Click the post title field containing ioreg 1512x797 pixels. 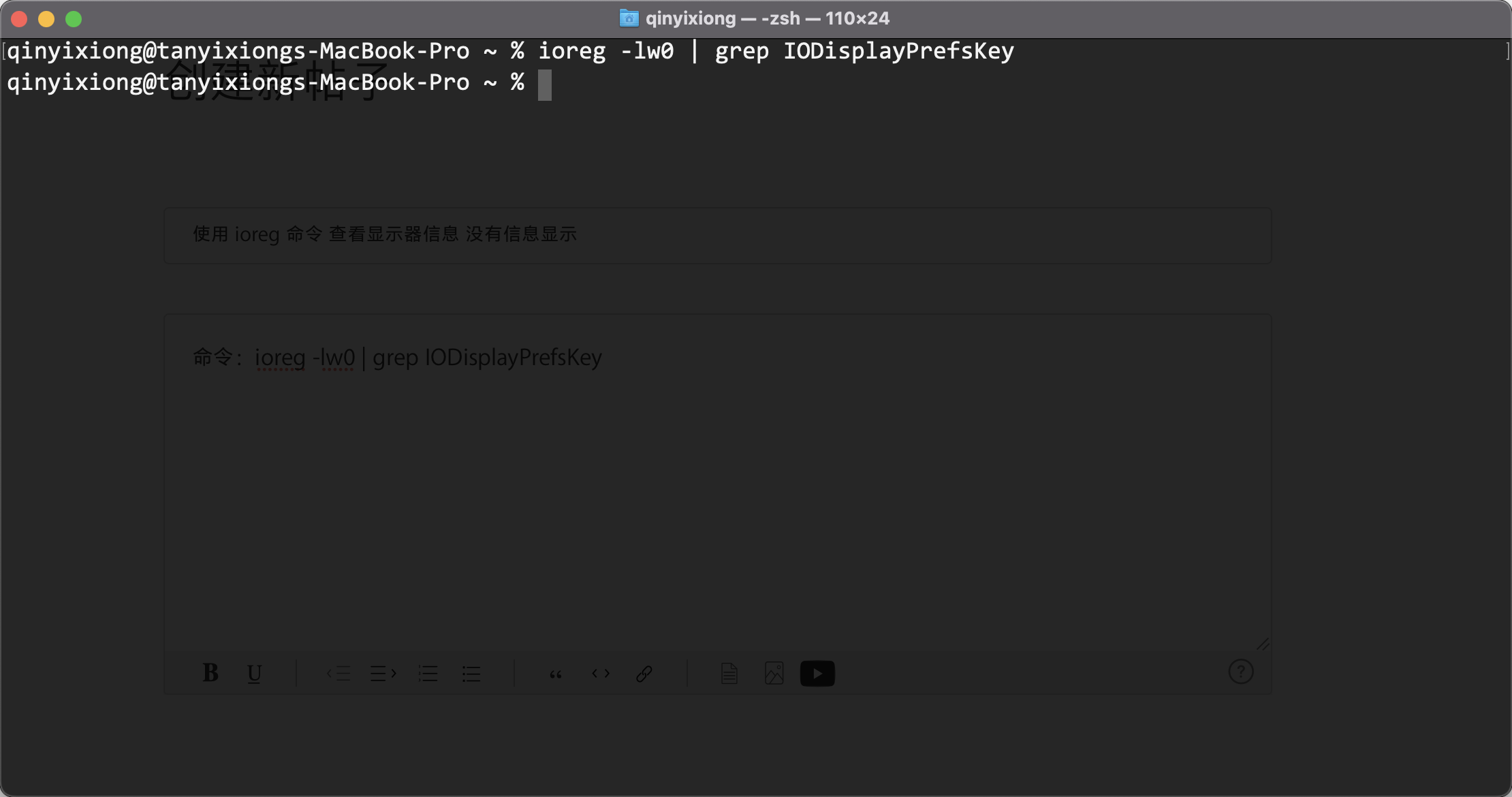(716, 235)
